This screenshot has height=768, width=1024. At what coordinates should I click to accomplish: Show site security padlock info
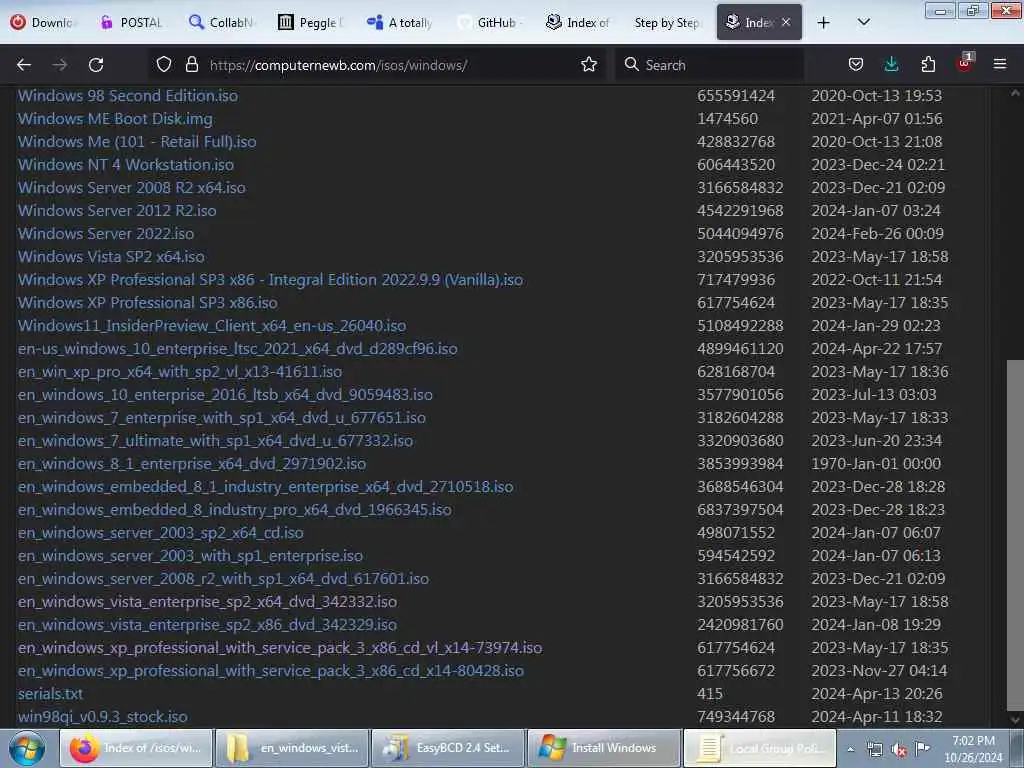tap(191, 65)
